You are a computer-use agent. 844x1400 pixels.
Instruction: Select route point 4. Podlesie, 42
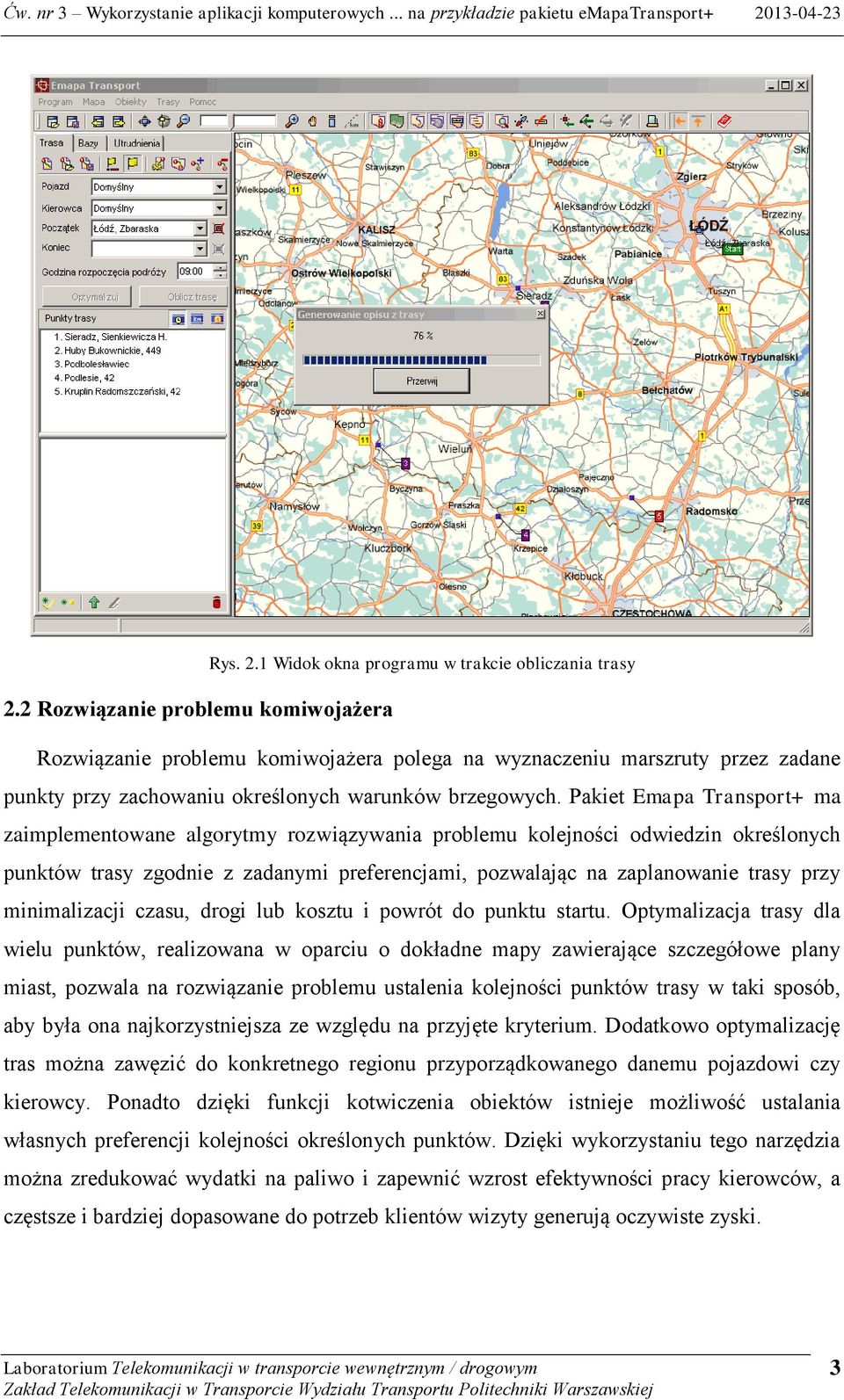point(84,378)
